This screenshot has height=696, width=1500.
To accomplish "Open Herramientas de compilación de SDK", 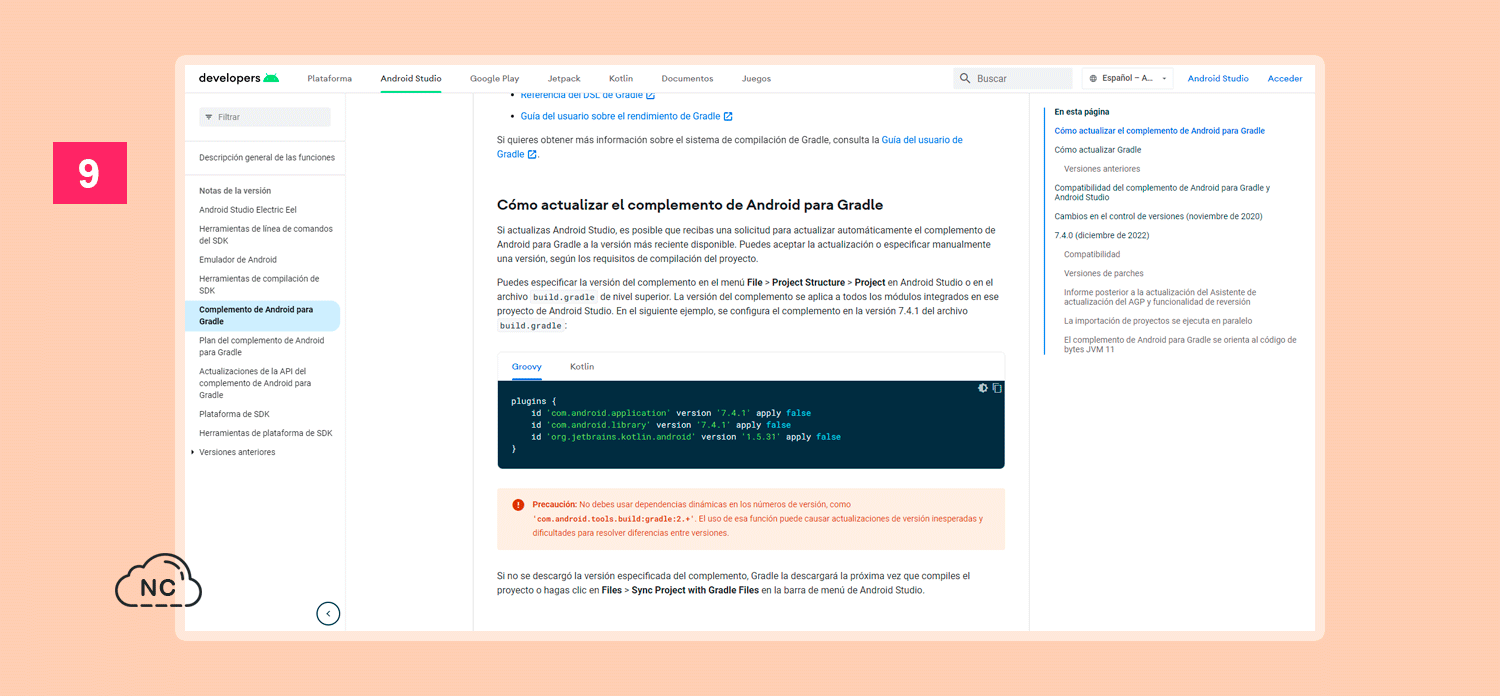I will pos(259,285).
